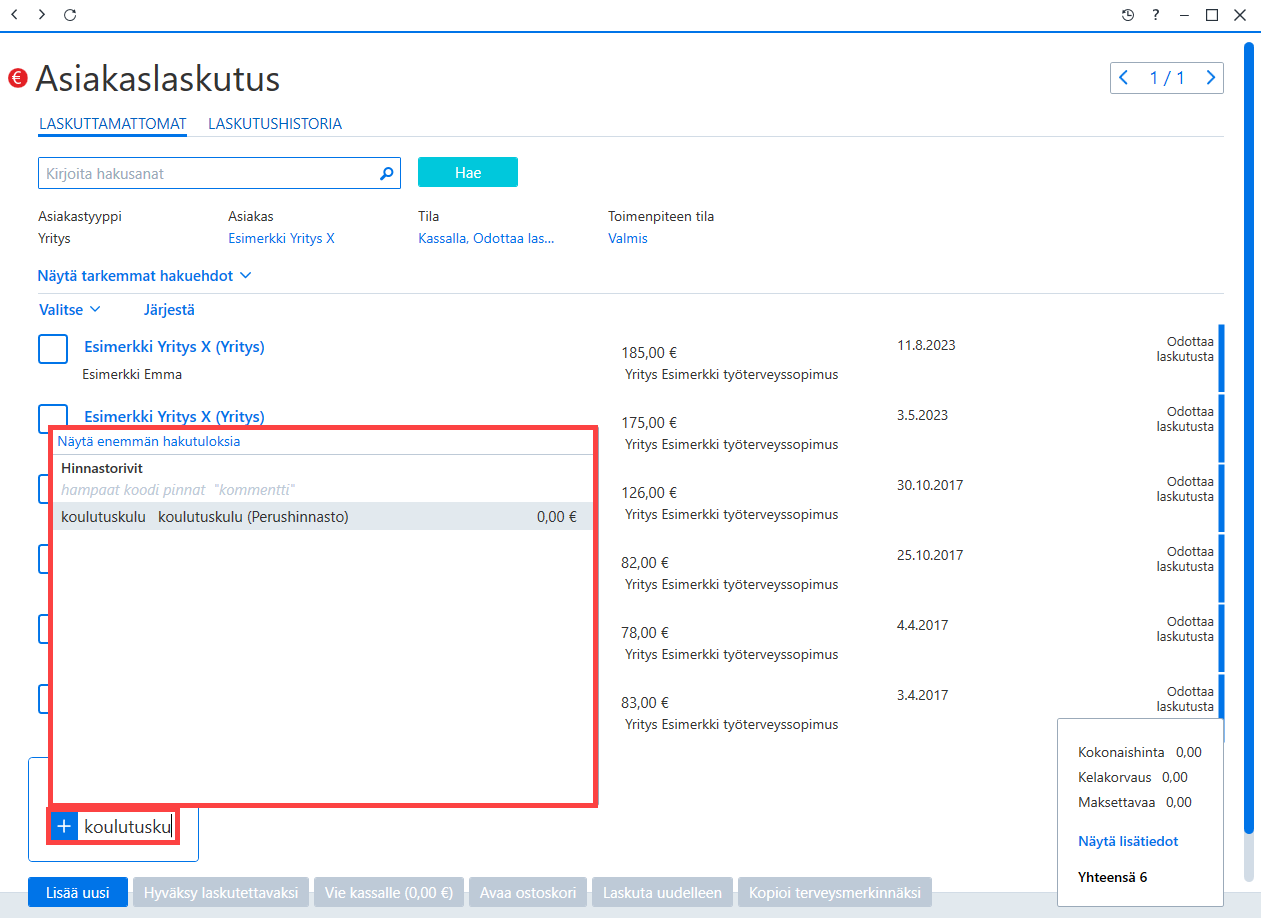Open help via the question mark icon
Screen dimensions: 1261x918
click(x=1156, y=15)
